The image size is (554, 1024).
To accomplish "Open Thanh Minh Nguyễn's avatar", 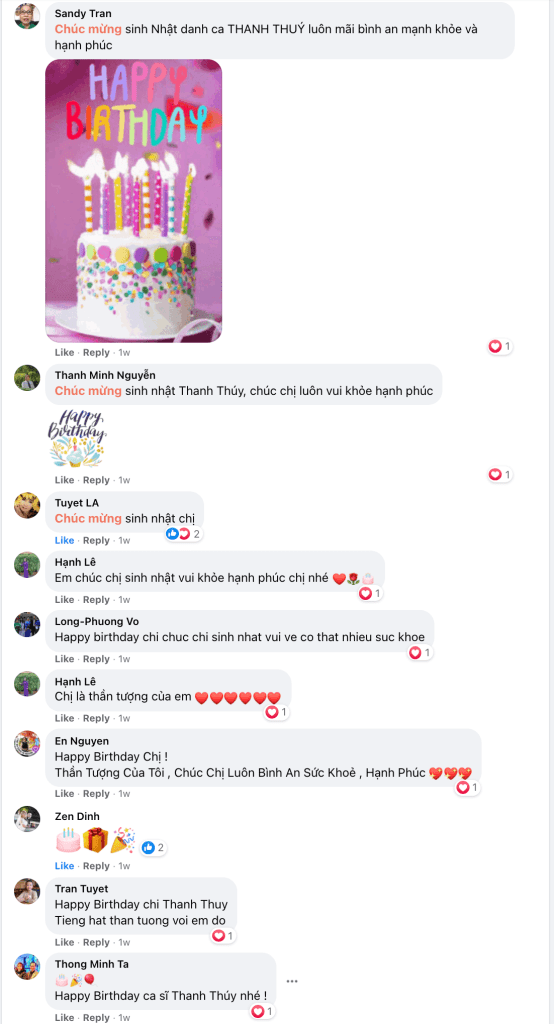I will pos(27,377).
